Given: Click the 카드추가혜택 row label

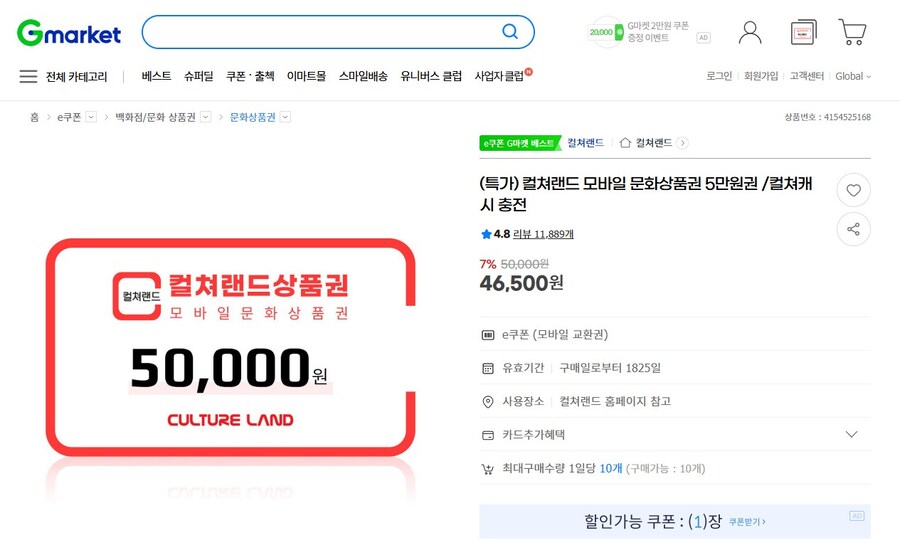Looking at the screenshot, I should (x=533, y=434).
